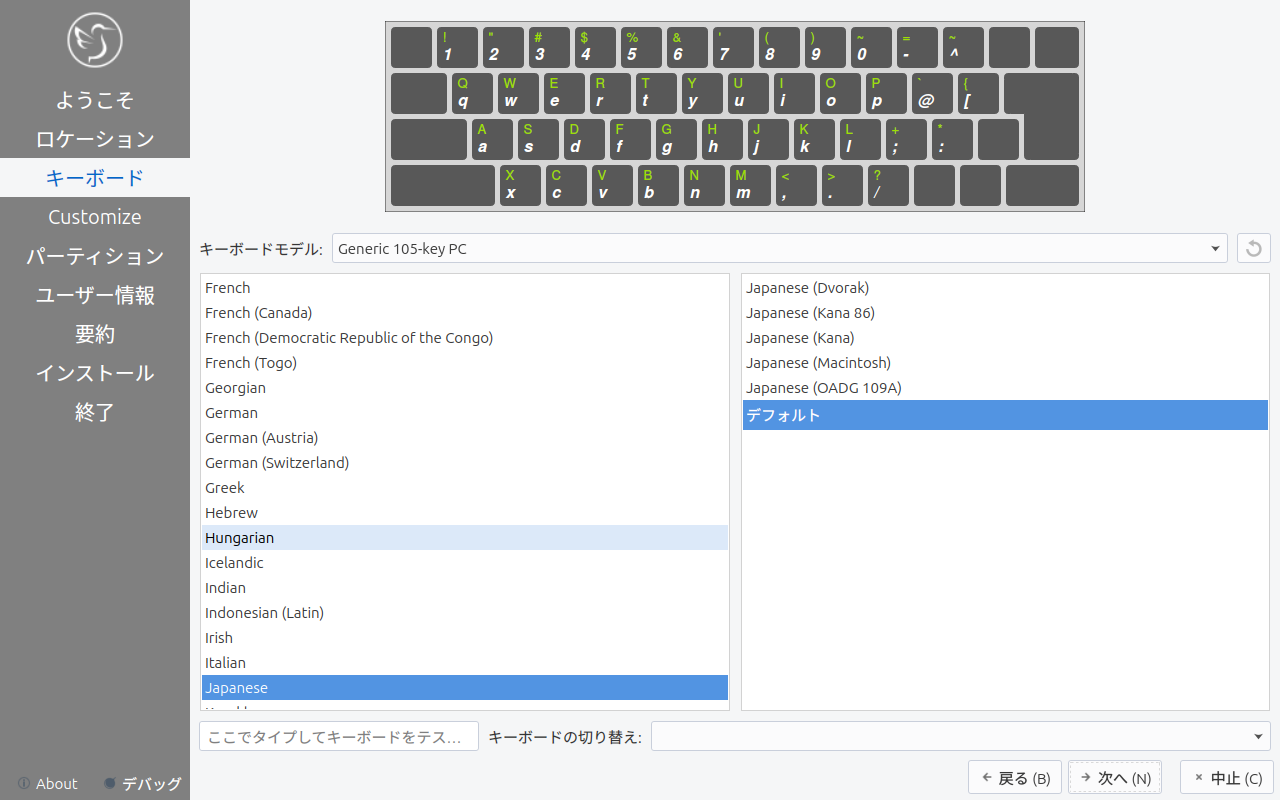Select the Japanese (Macintosh) variant

(x=1005, y=363)
